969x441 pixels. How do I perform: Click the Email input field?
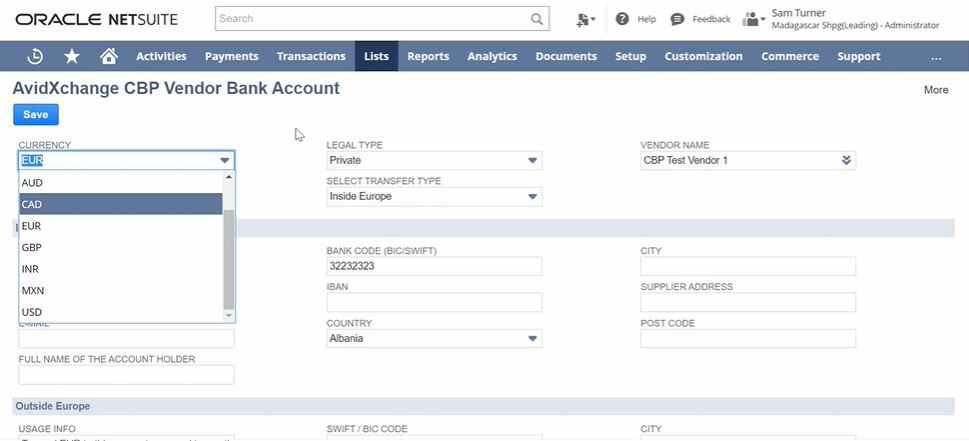[x=126, y=338]
